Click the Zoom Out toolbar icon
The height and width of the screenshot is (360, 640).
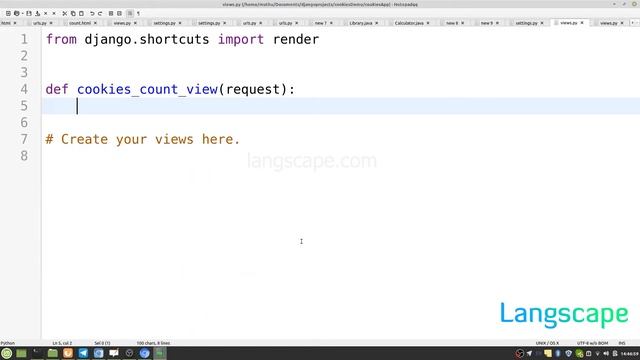(x=120, y=13)
